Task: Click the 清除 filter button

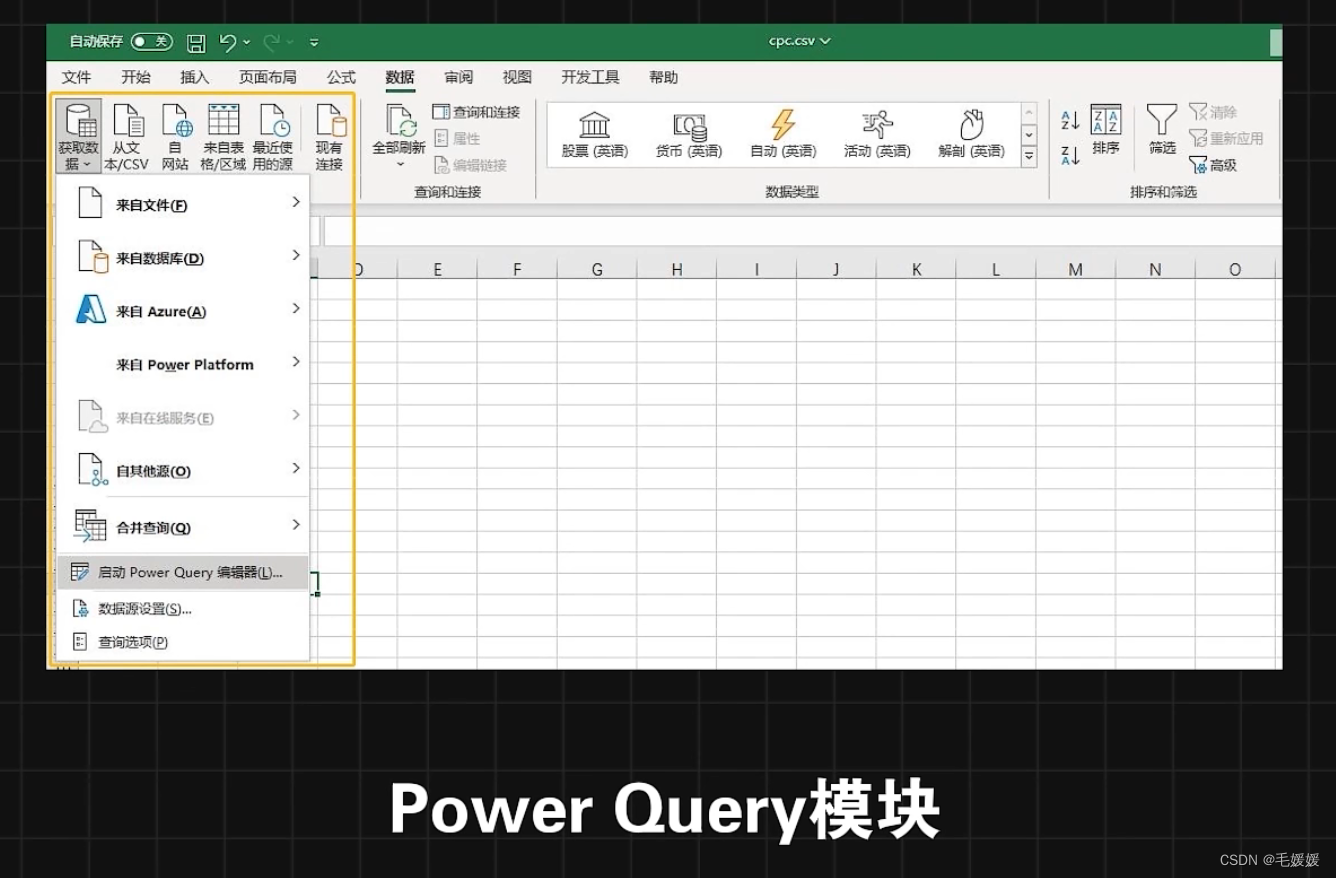Action: pyautogui.click(x=1213, y=112)
